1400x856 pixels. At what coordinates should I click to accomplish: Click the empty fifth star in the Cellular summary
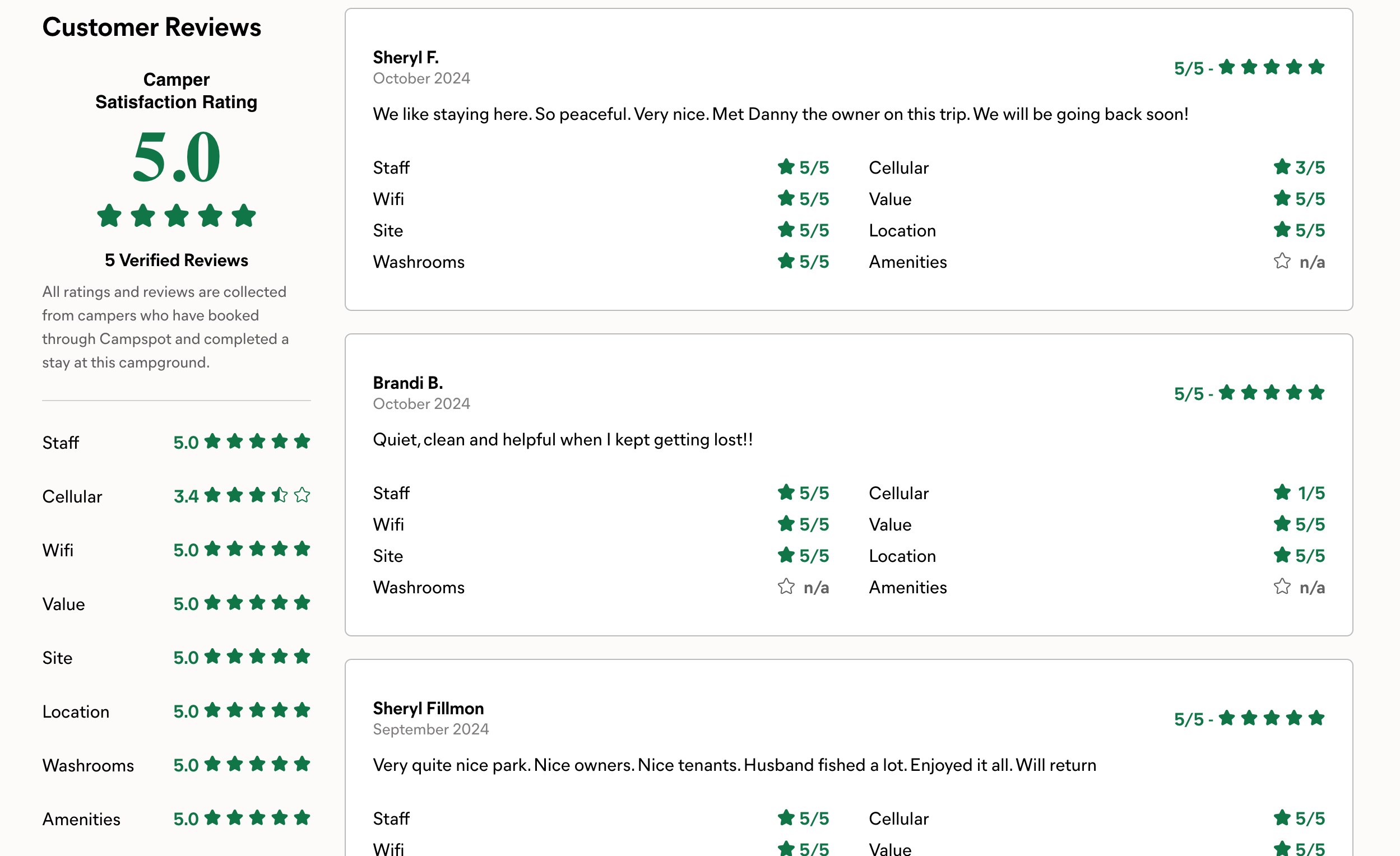coord(302,495)
